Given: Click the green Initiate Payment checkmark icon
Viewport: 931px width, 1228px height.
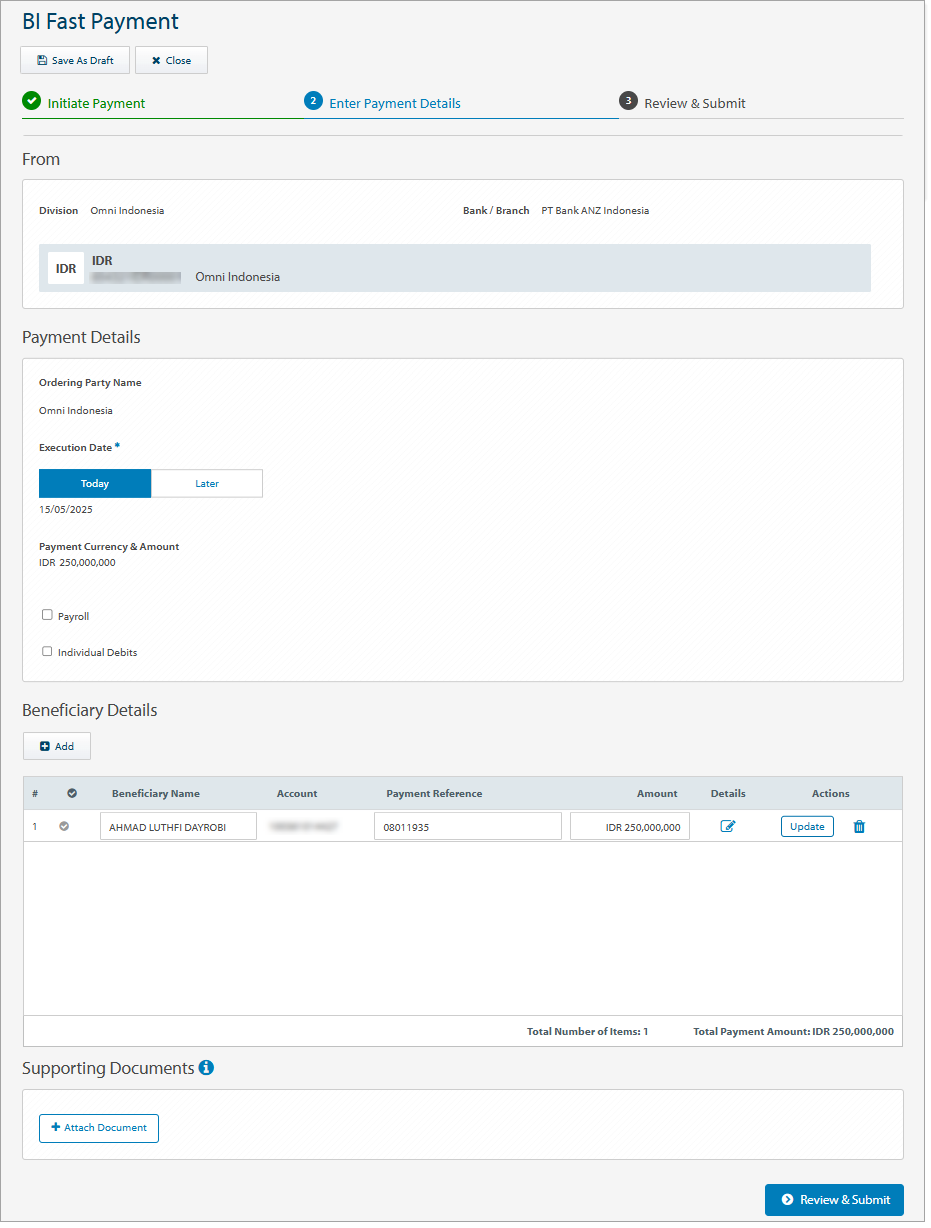Looking at the screenshot, I should click(31, 101).
